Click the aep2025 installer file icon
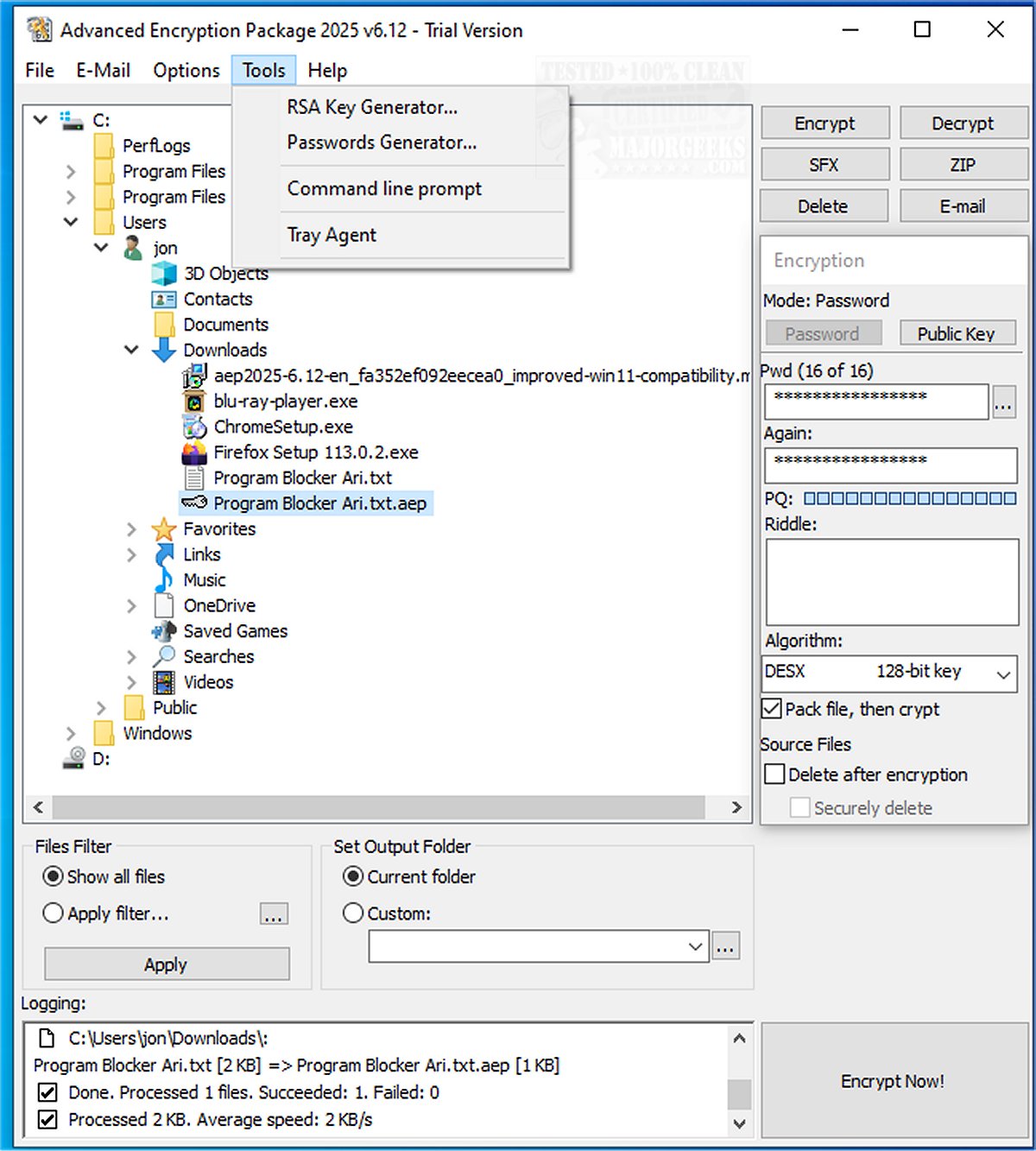1036x1151 pixels. tap(194, 376)
